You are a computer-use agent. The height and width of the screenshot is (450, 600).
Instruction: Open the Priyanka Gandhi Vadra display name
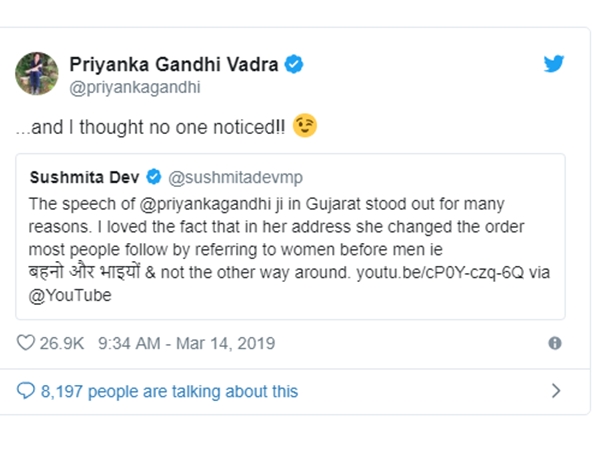click(175, 63)
